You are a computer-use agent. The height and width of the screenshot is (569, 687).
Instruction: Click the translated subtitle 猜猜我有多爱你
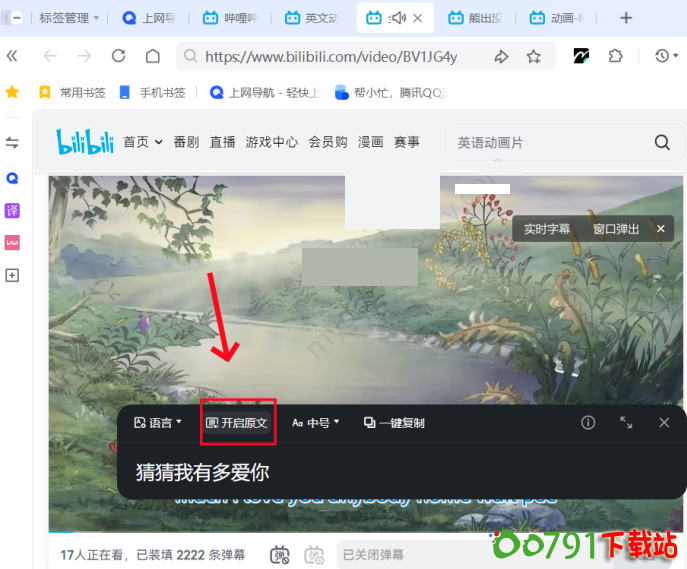(202, 473)
